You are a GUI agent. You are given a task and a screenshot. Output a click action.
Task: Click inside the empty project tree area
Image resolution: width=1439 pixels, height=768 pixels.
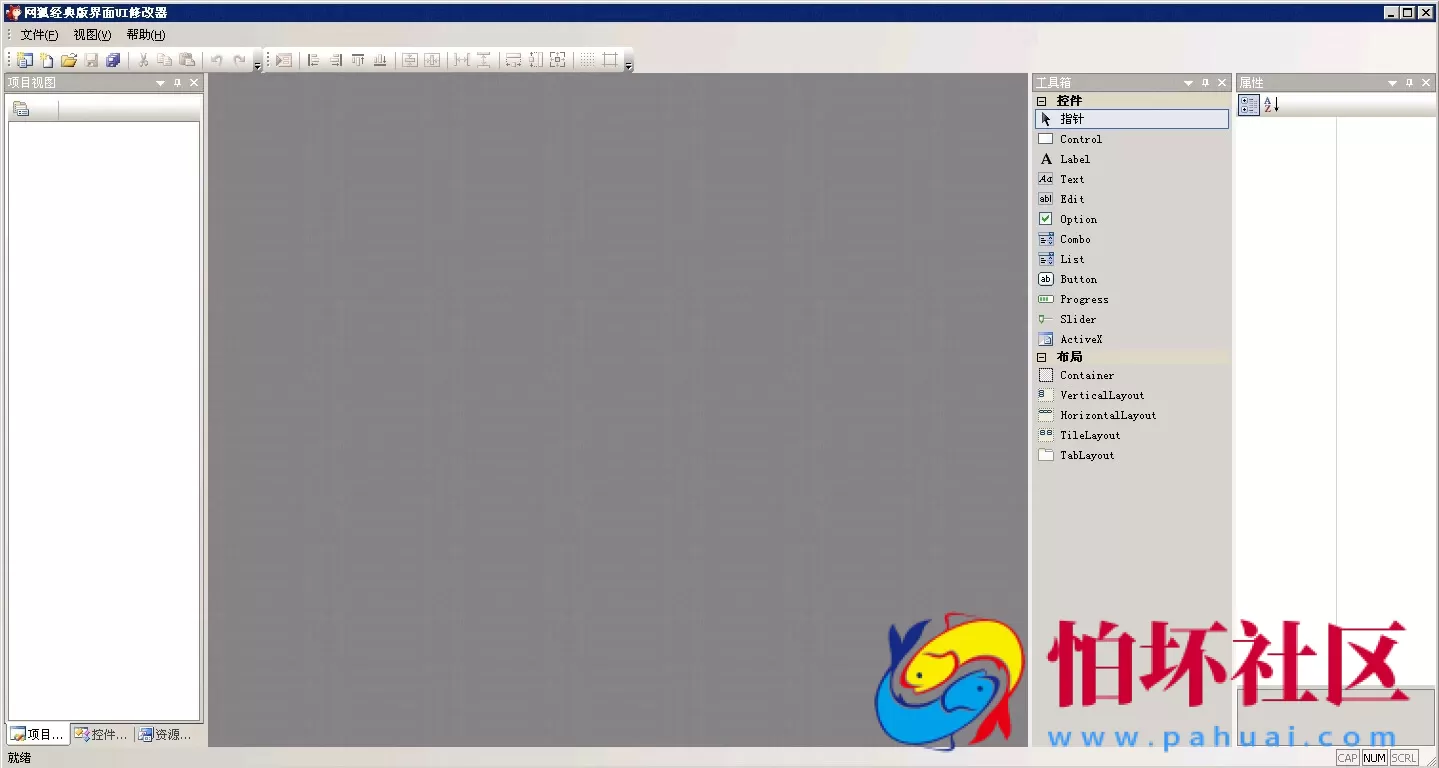coord(104,400)
